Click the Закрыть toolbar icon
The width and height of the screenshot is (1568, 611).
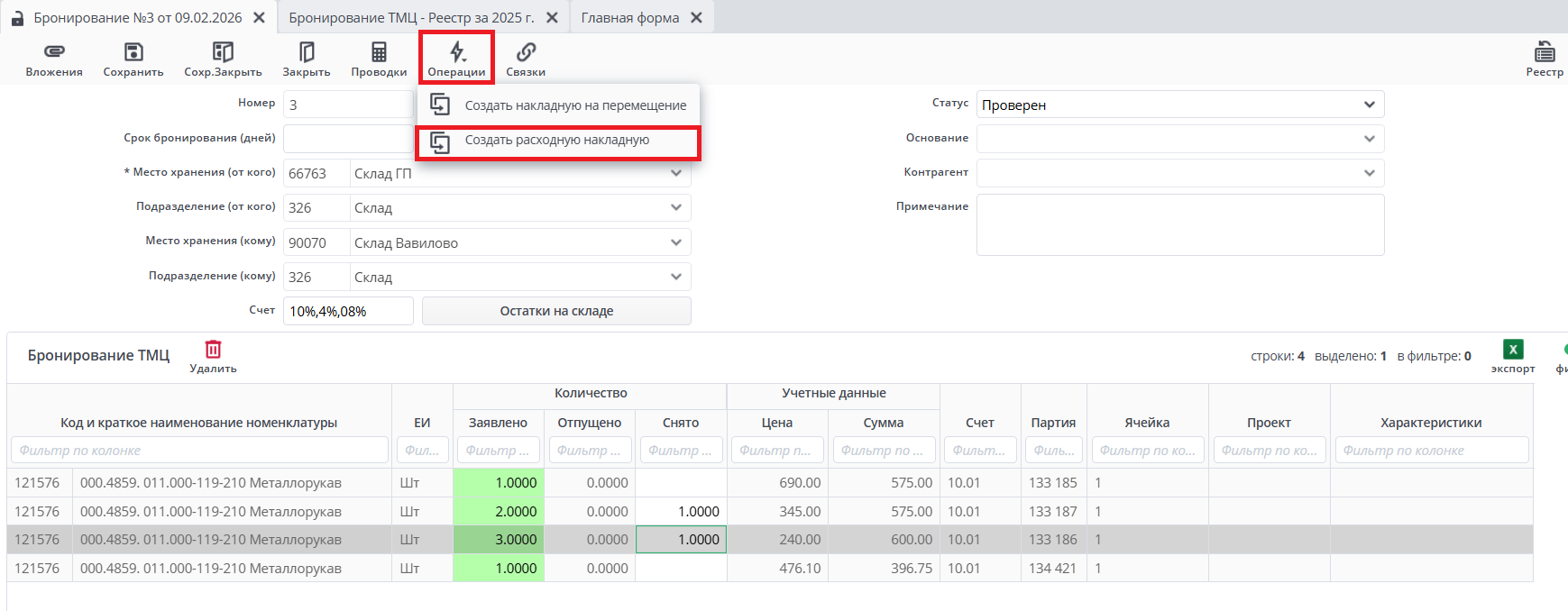click(307, 52)
